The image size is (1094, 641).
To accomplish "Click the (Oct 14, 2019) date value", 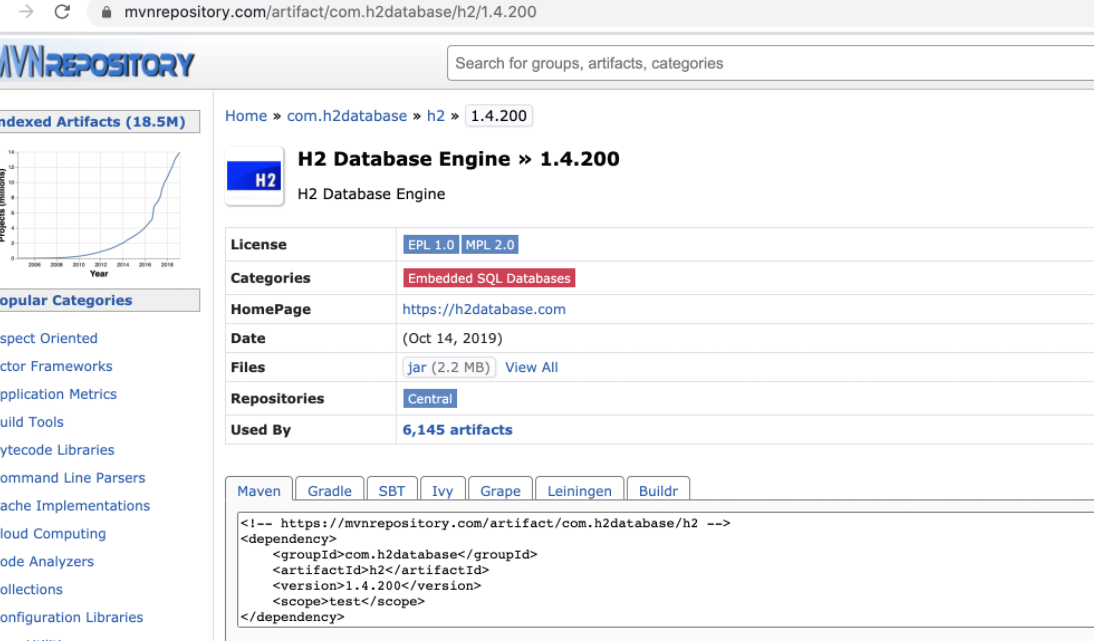I will click(x=452, y=338).
